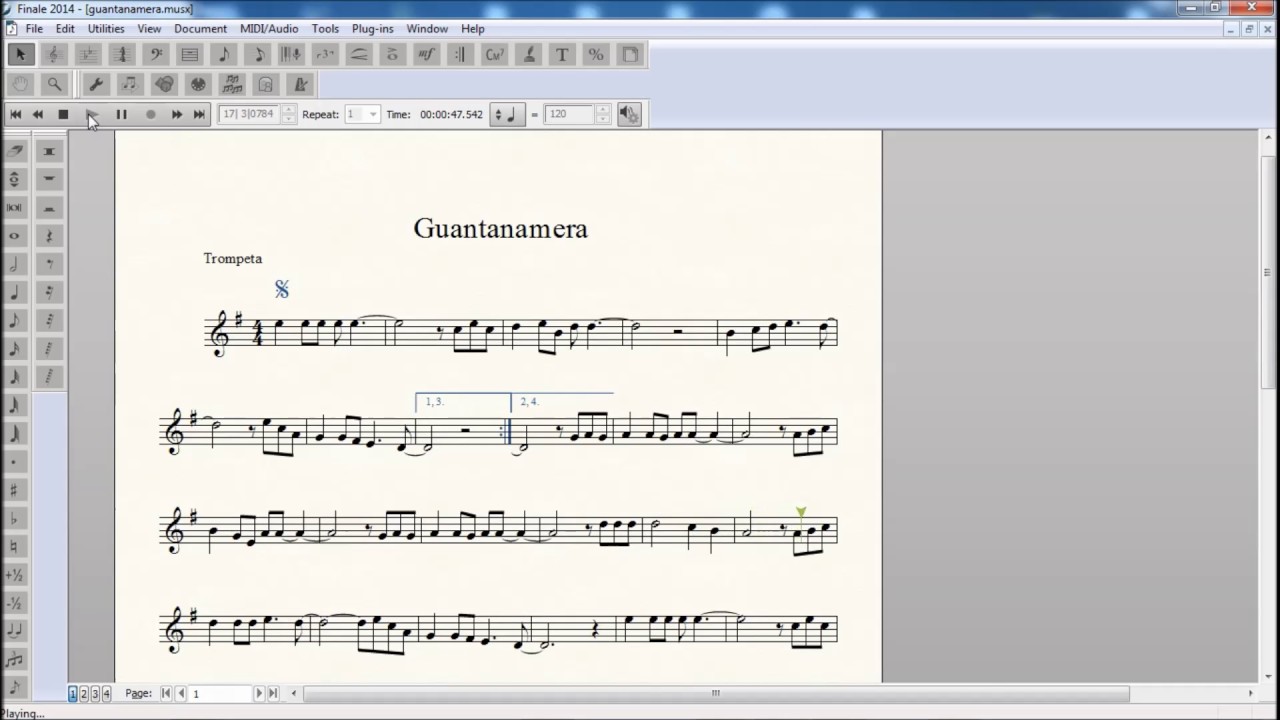Select the Tuplet tool

tap(325, 54)
